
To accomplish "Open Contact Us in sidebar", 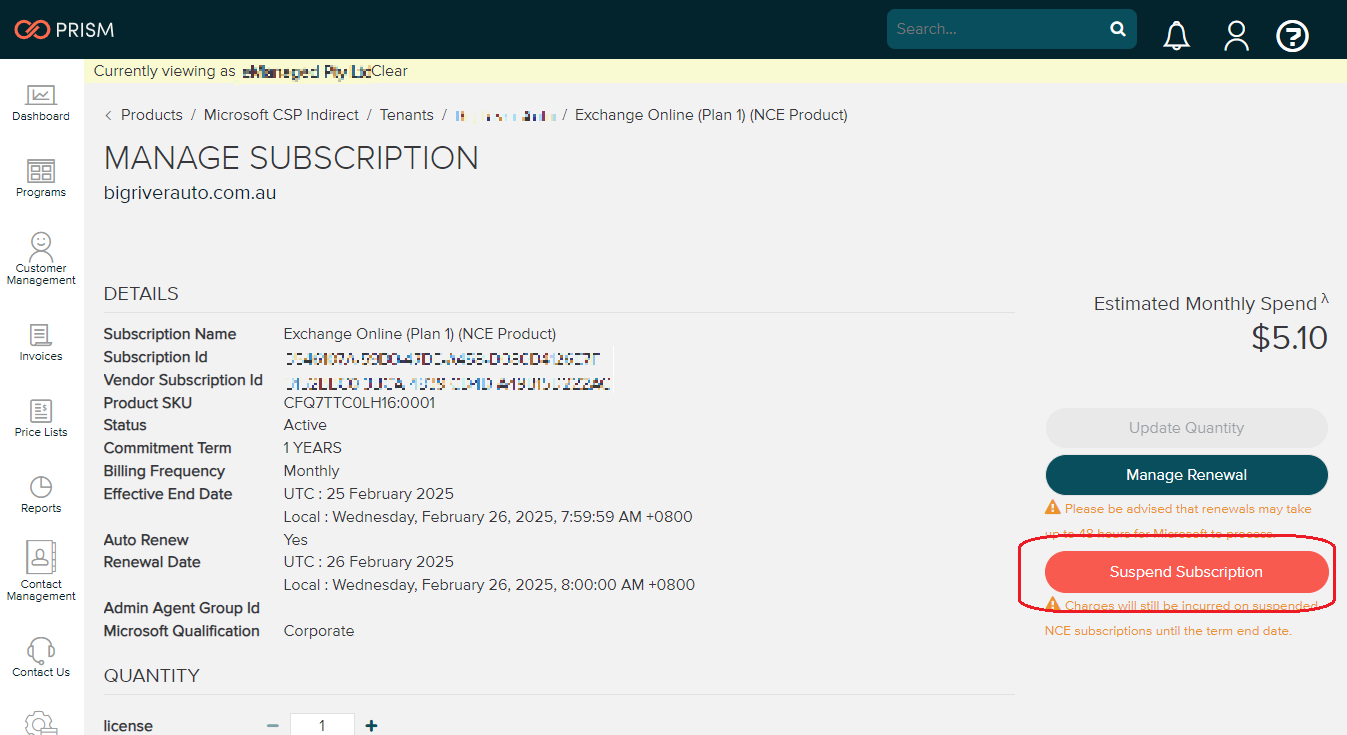I will [41, 657].
